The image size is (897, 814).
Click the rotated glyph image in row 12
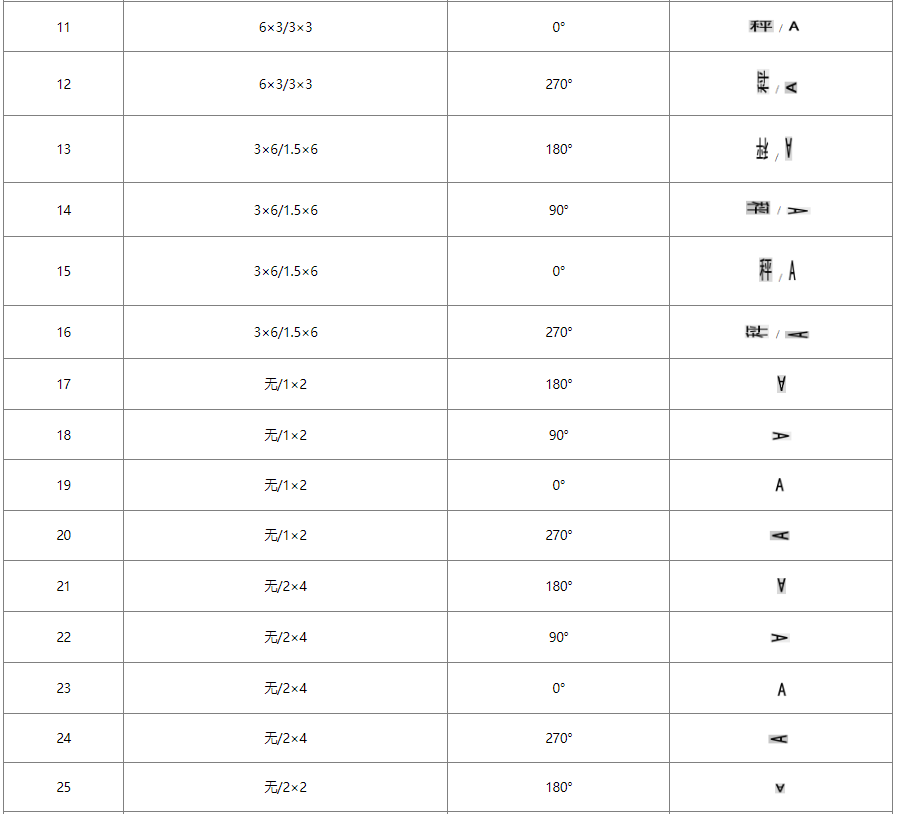[x=764, y=83]
